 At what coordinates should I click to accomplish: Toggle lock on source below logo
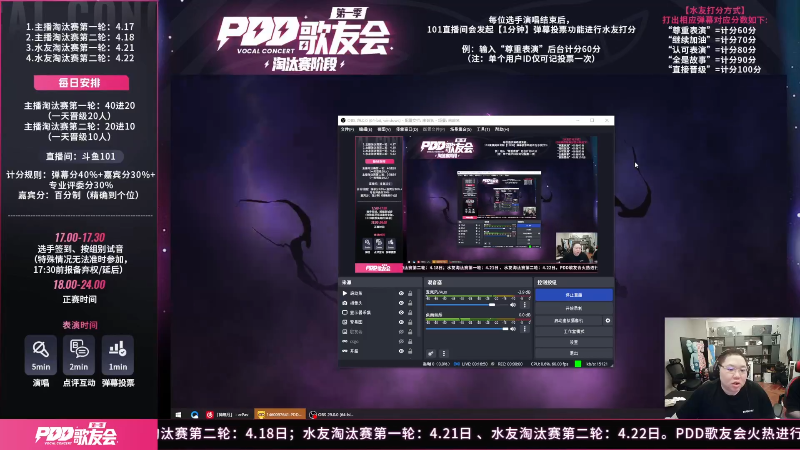point(410,351)
